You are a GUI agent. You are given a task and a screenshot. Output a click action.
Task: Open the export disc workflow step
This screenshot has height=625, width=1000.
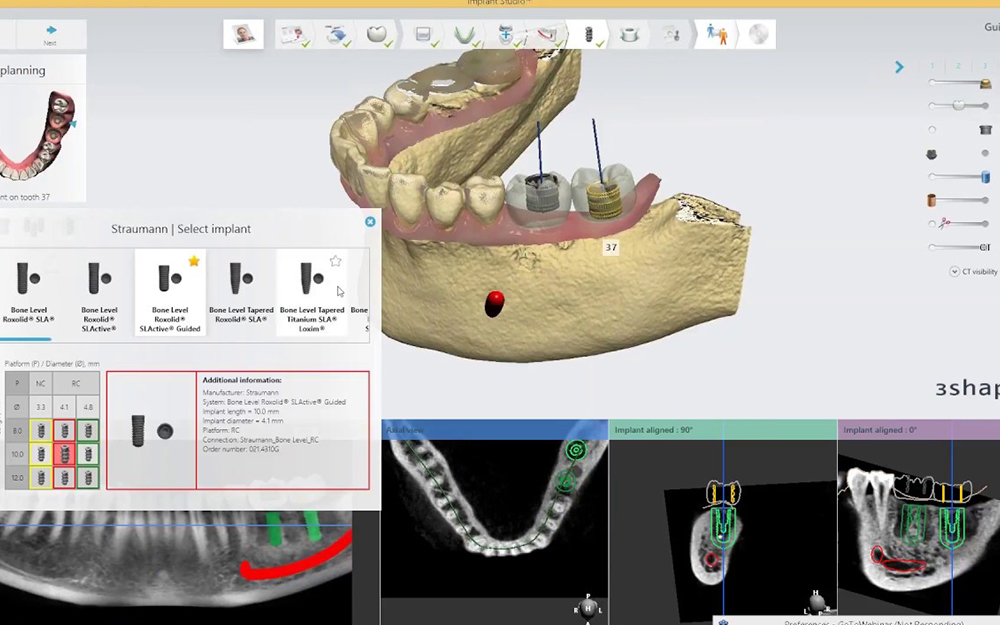tap(758, 34)
